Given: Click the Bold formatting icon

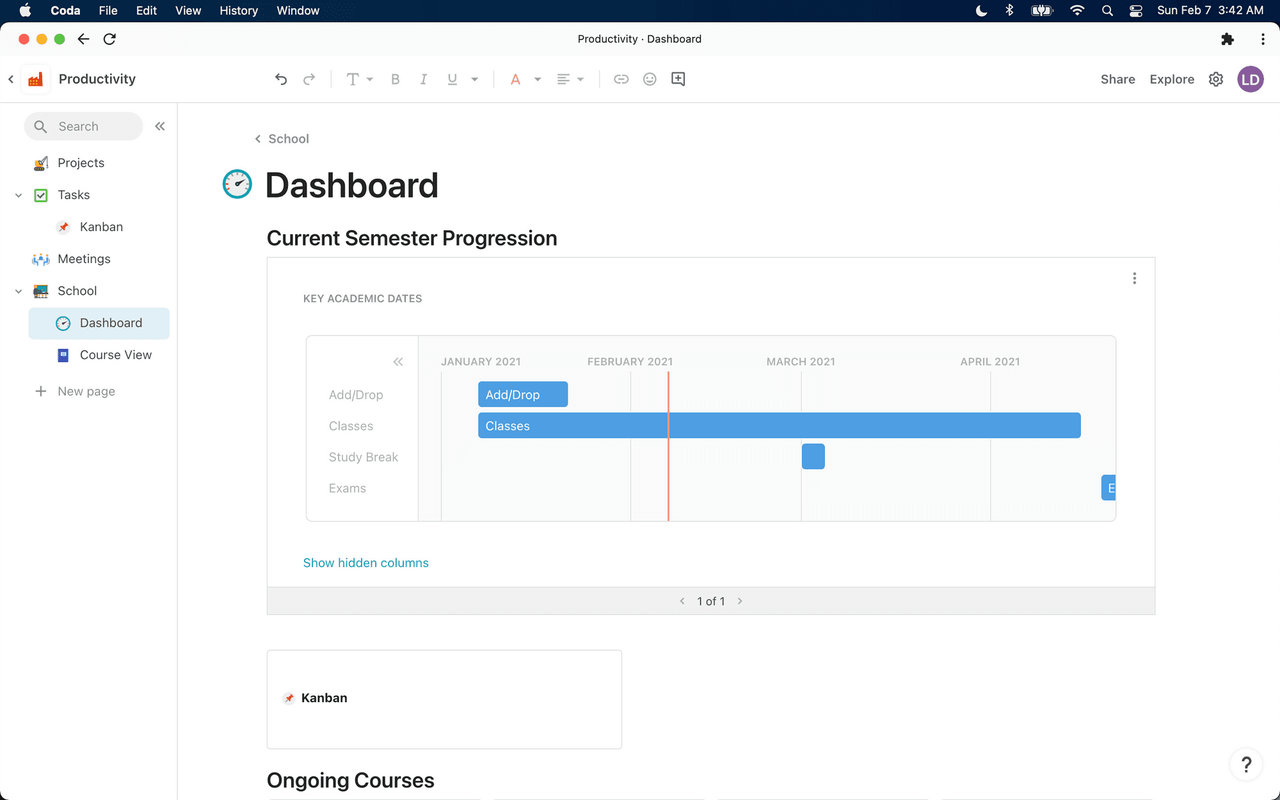Looking at the screenshot, I should coord(395,79).
